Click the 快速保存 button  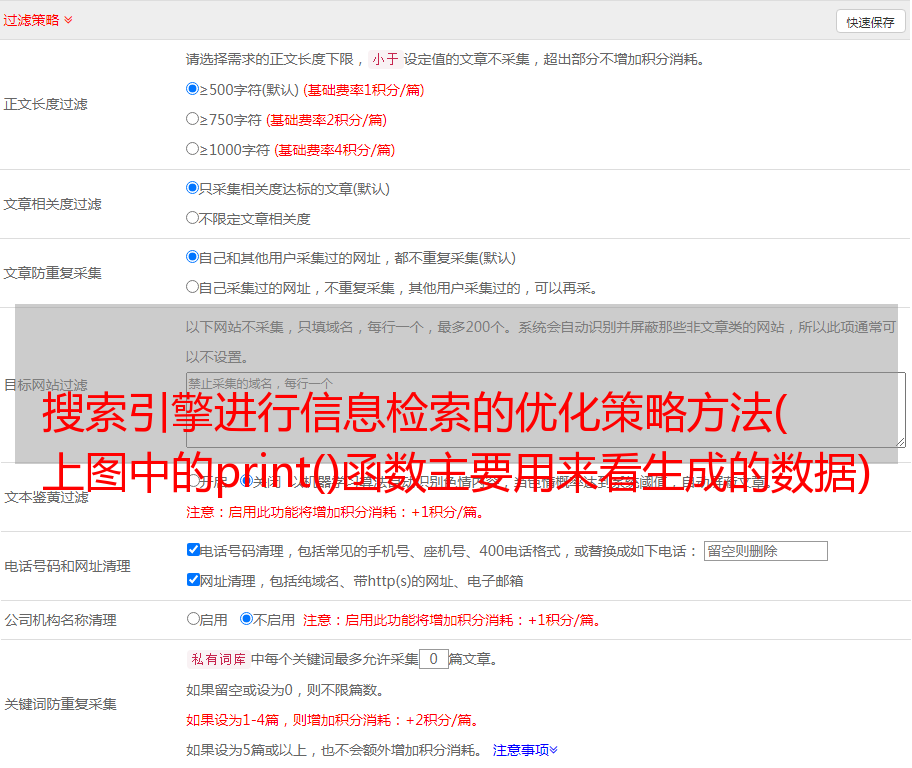(870, 22)
